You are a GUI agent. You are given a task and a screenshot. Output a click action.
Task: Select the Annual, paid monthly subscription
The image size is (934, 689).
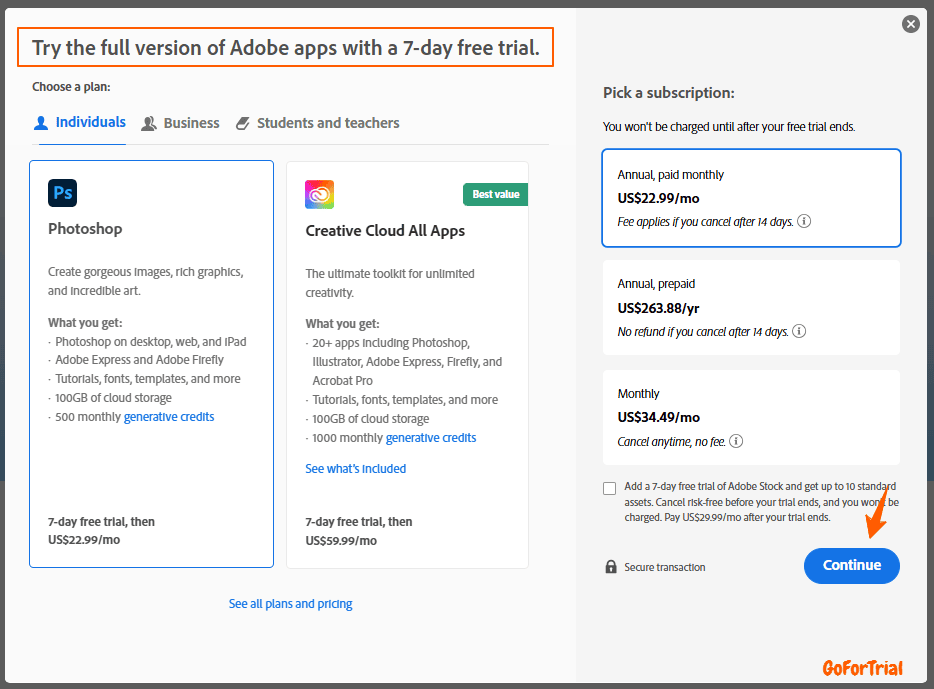click(751, 198)
